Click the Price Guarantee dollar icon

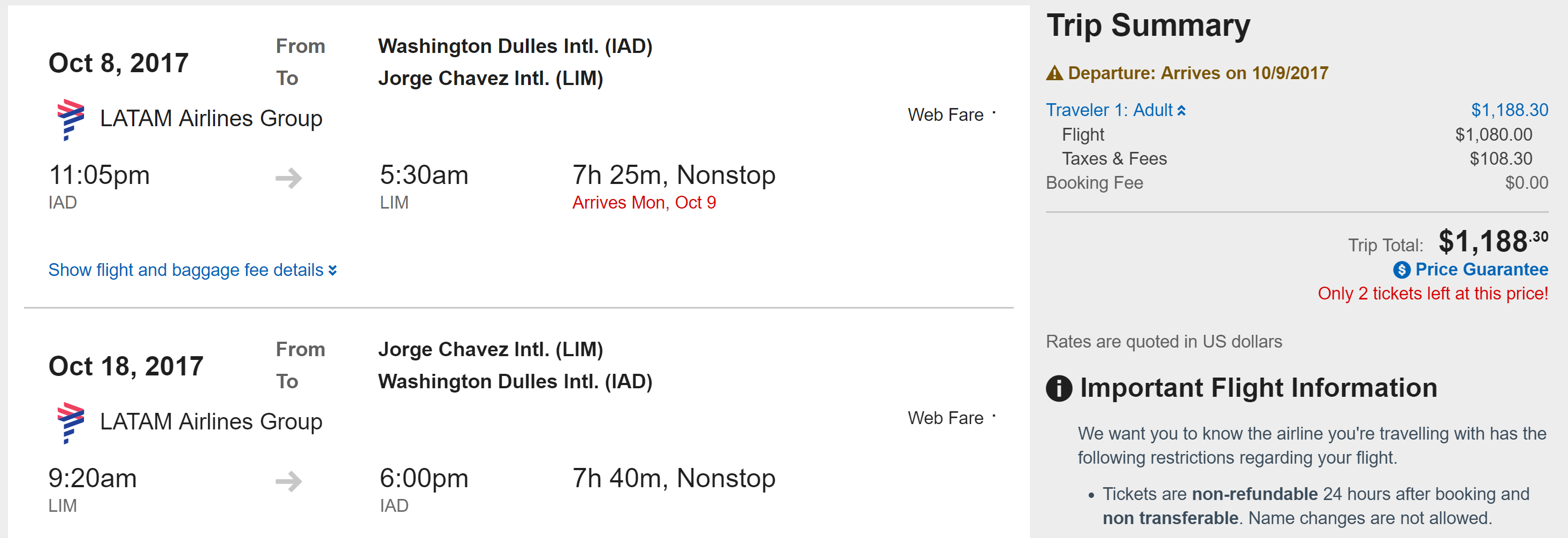[1401, 270]
